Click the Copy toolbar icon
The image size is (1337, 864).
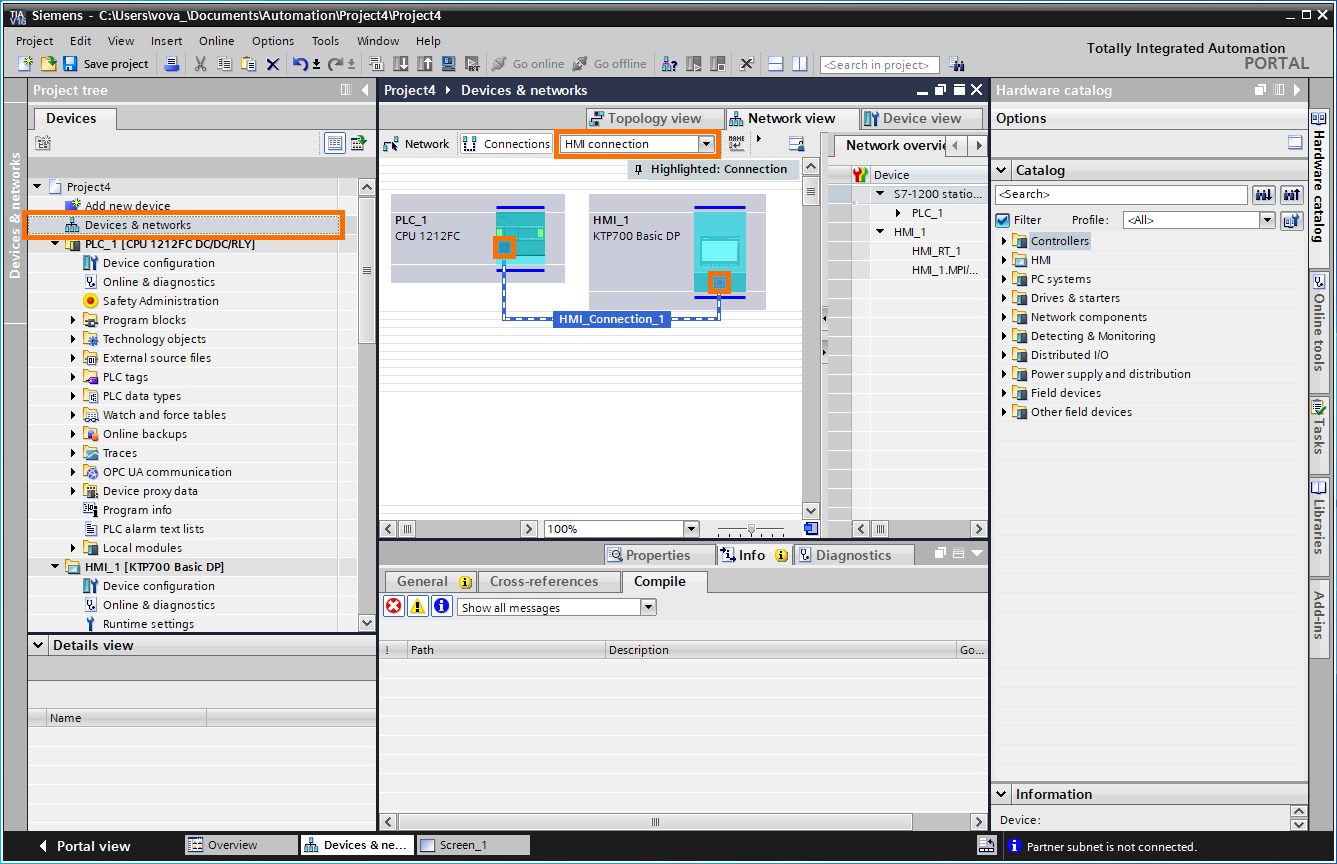point(224,64)
